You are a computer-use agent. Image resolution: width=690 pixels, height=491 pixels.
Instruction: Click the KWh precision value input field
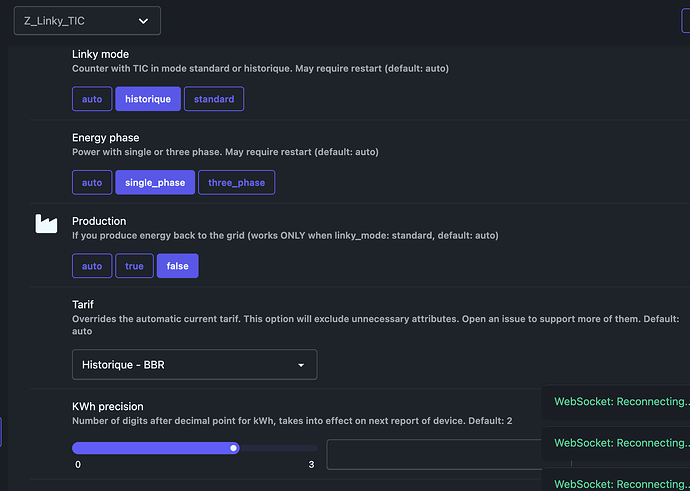(x=436, y=454)
